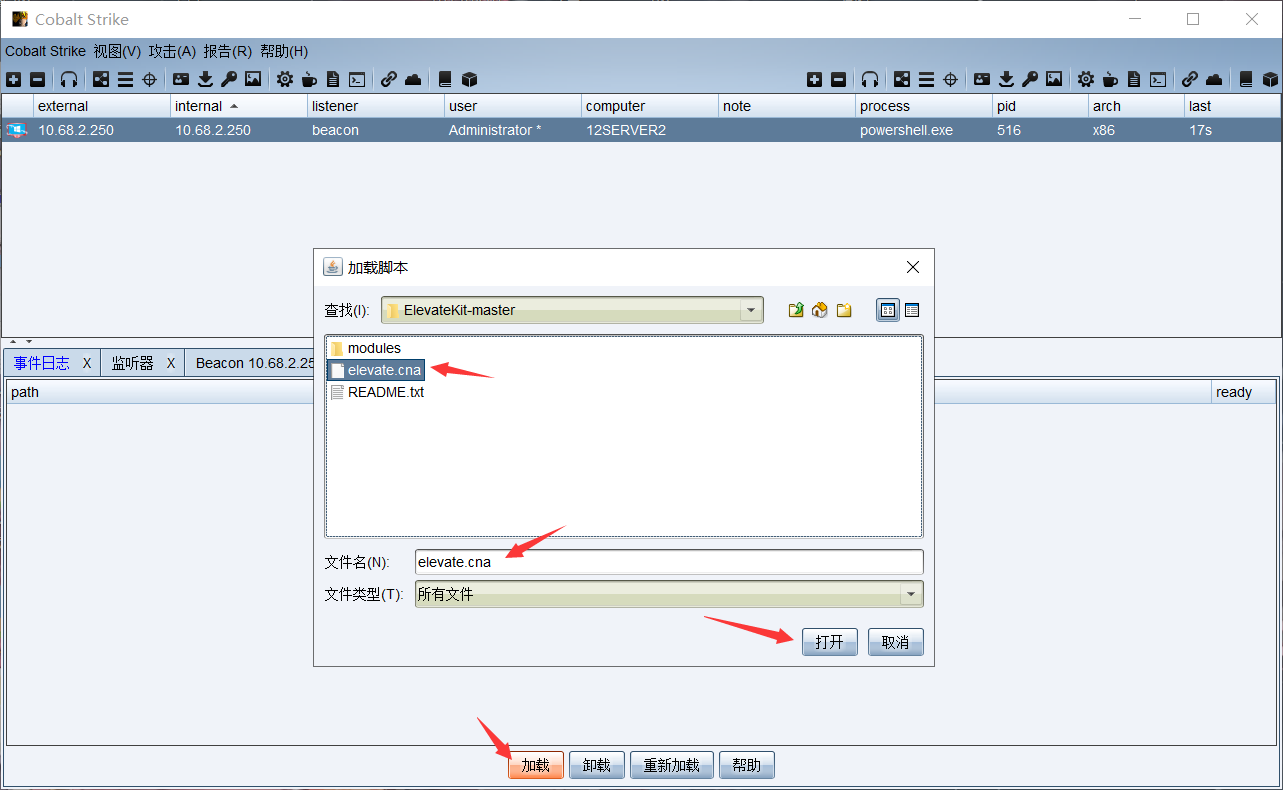
Task: Click gear icon in right toolbar set
Action: (1086, 79)
